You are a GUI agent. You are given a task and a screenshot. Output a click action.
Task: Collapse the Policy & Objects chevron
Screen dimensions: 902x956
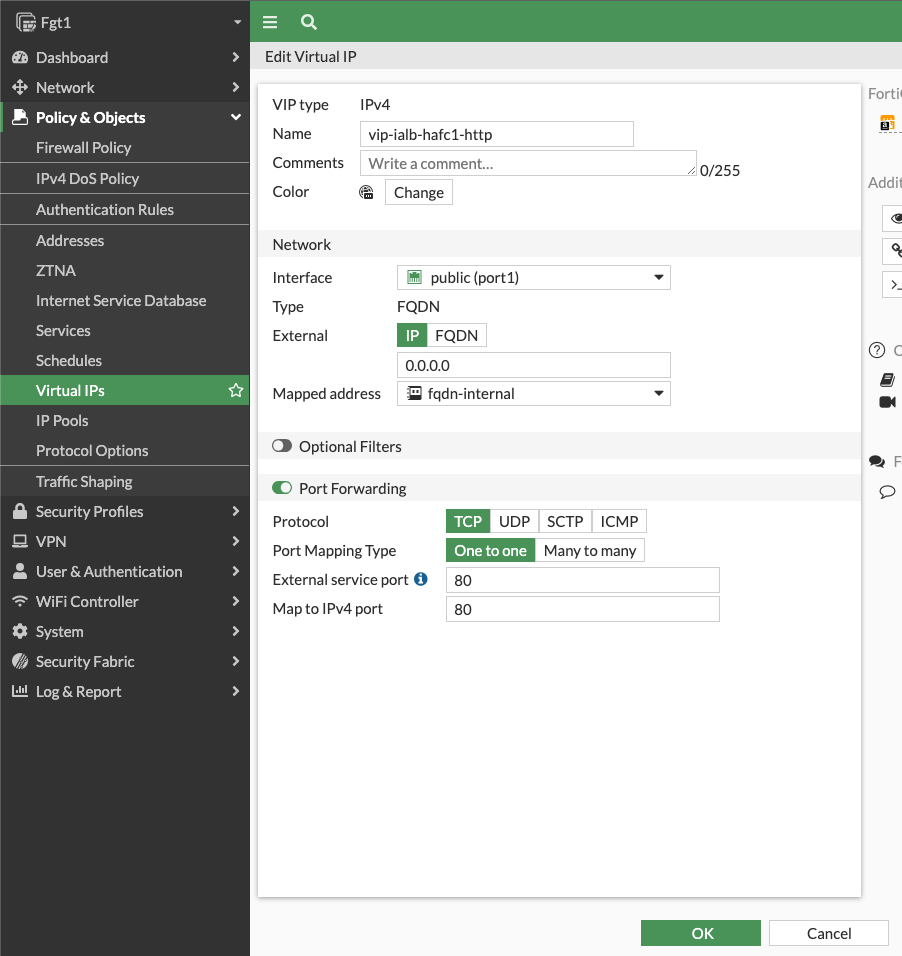236,117
